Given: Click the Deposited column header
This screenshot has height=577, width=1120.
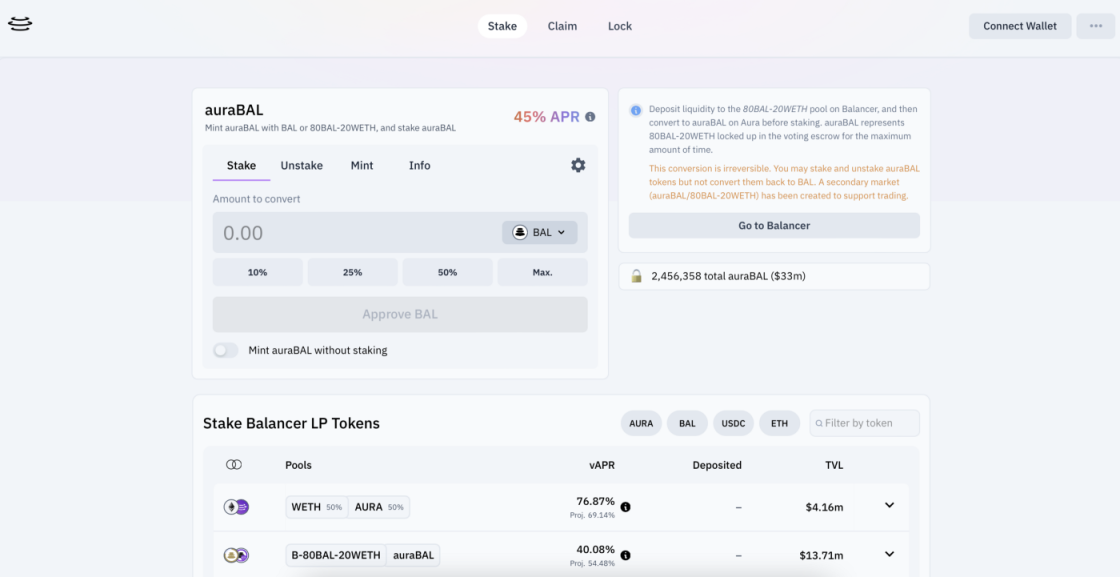Looking at the screenshot, I should pos(717,465).
